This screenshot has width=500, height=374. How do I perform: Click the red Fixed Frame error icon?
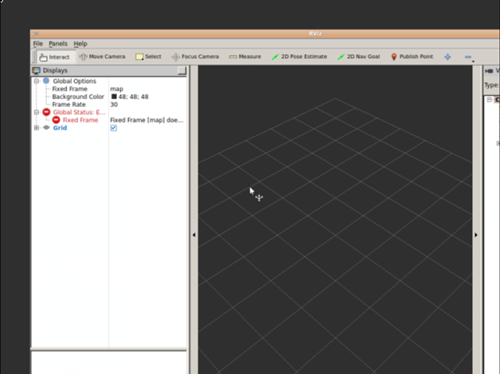[56, 120]
